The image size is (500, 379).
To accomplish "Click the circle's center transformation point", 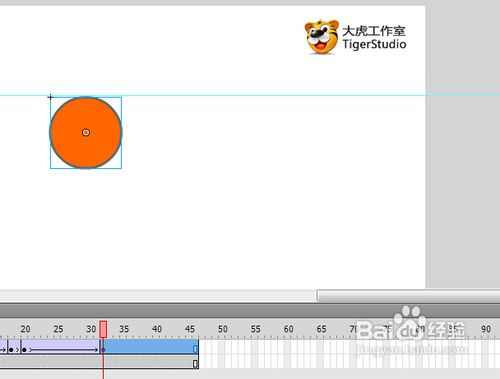I will click(86, 133).
